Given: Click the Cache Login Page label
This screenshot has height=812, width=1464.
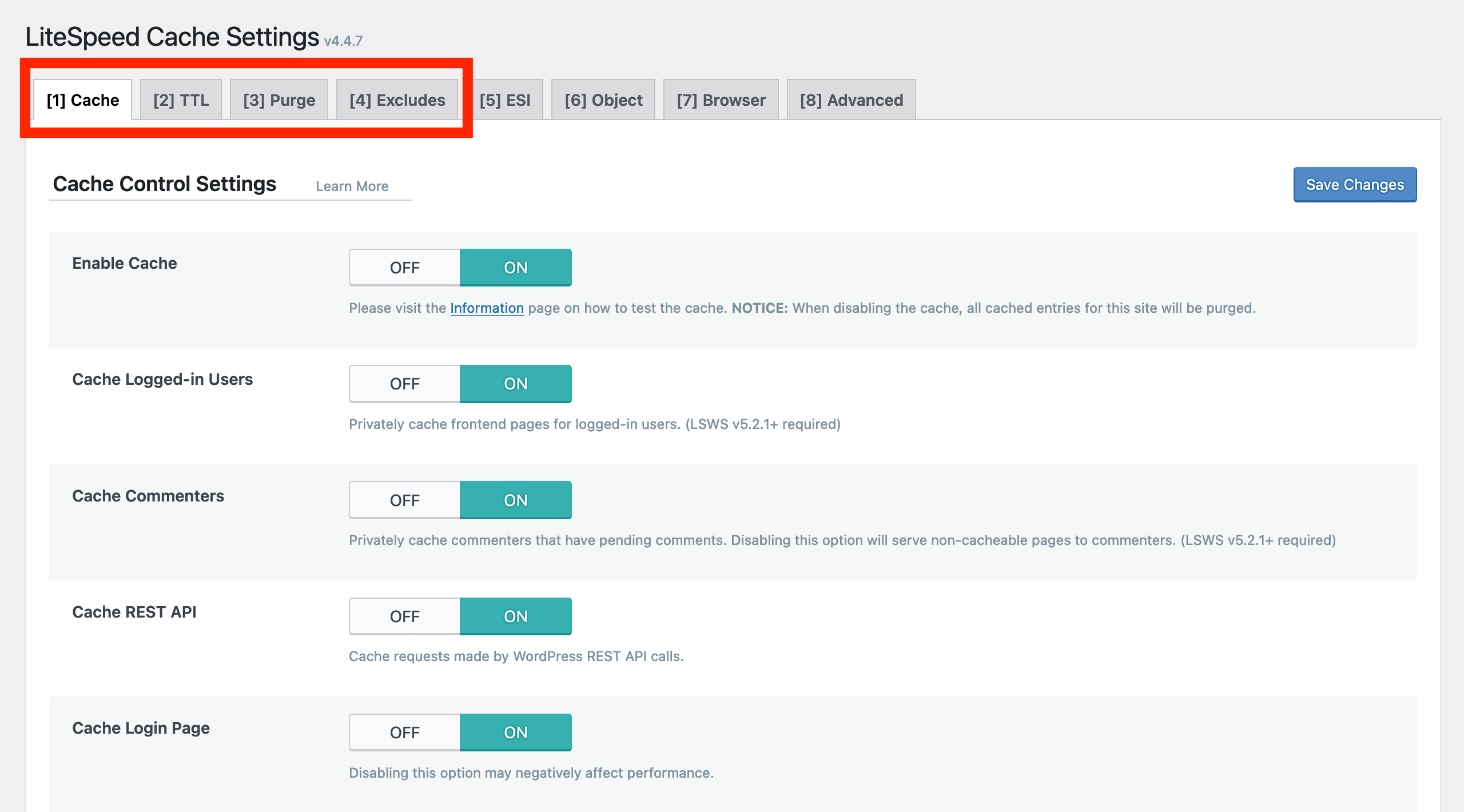Looking at the screenshot, I should [141, 728].
